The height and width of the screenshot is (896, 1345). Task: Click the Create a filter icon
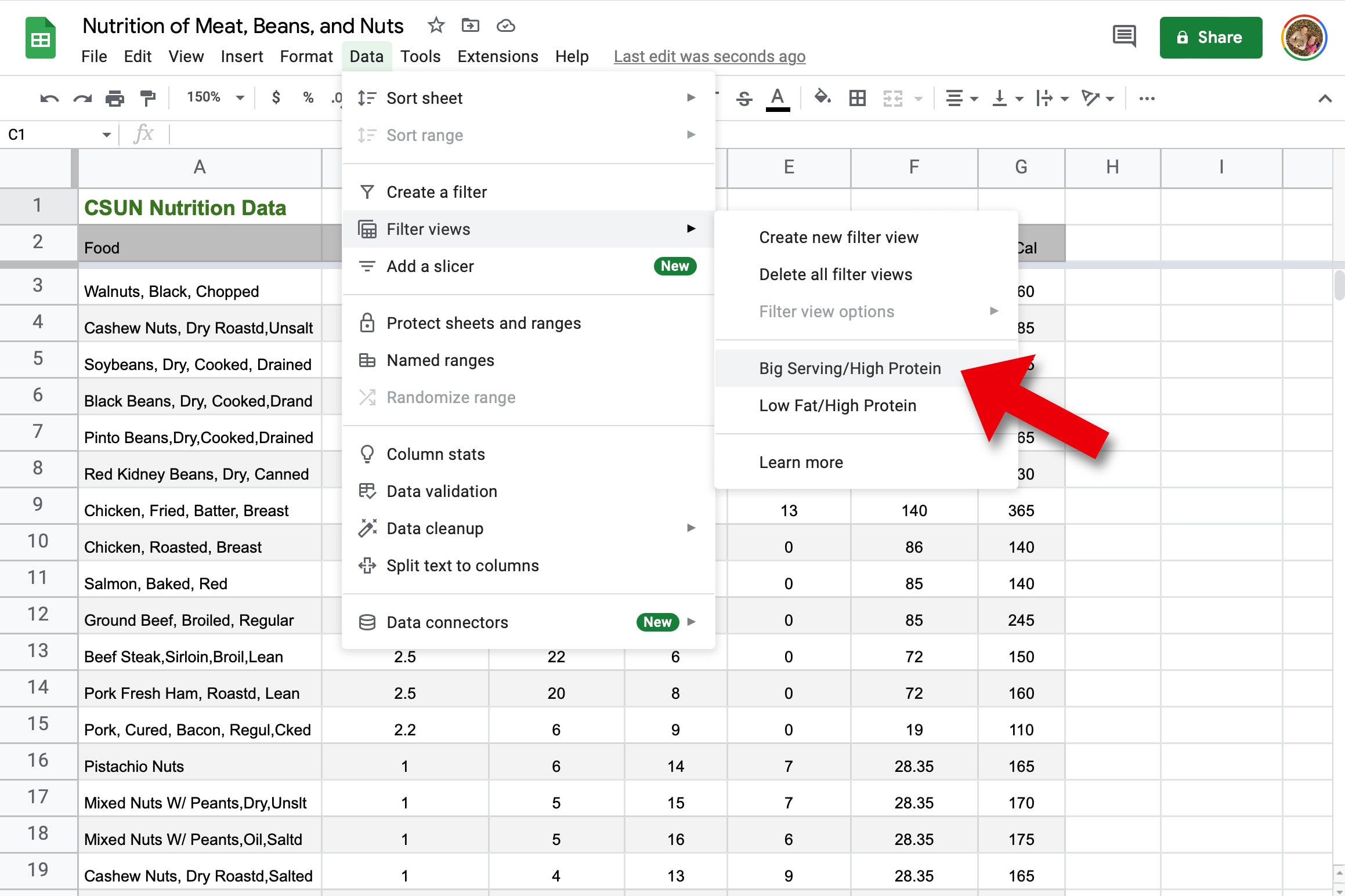pos(365,191)
